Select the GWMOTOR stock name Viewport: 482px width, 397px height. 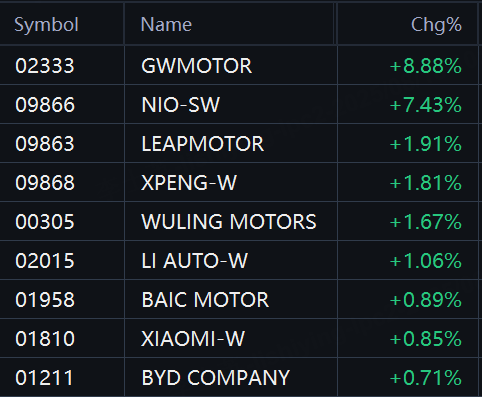[x=197, y=66]
